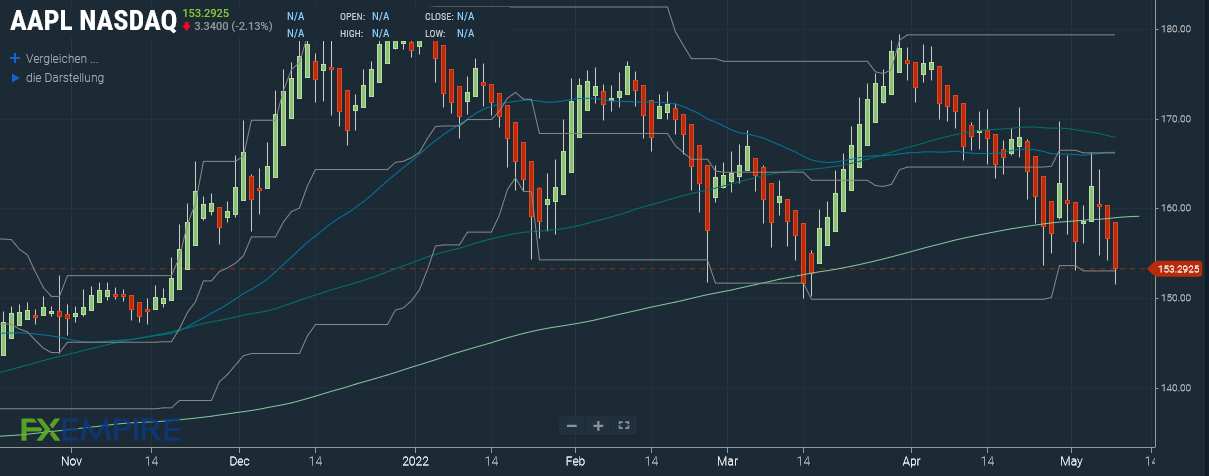Viewport: 1209px width, 476px height.
Task: Click the Nov date axis label
Action: (70, 462)
